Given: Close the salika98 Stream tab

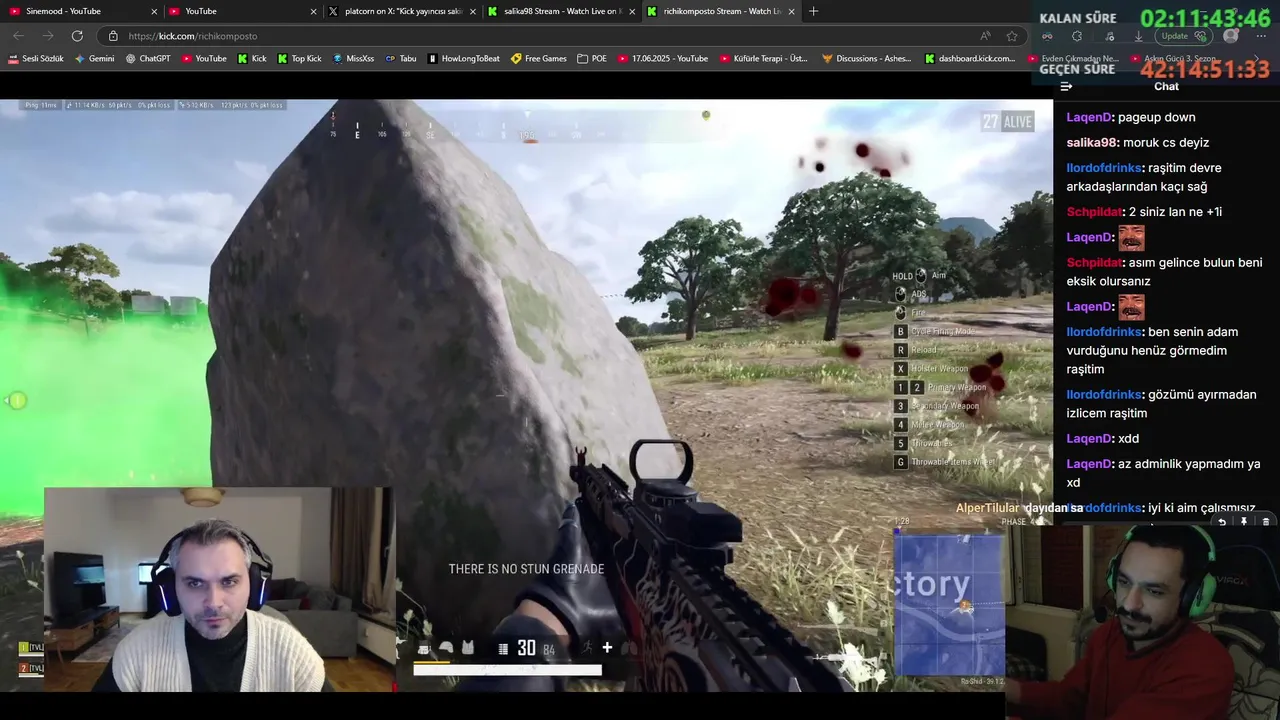Looking at the screenshot, I should pos(632,11).
